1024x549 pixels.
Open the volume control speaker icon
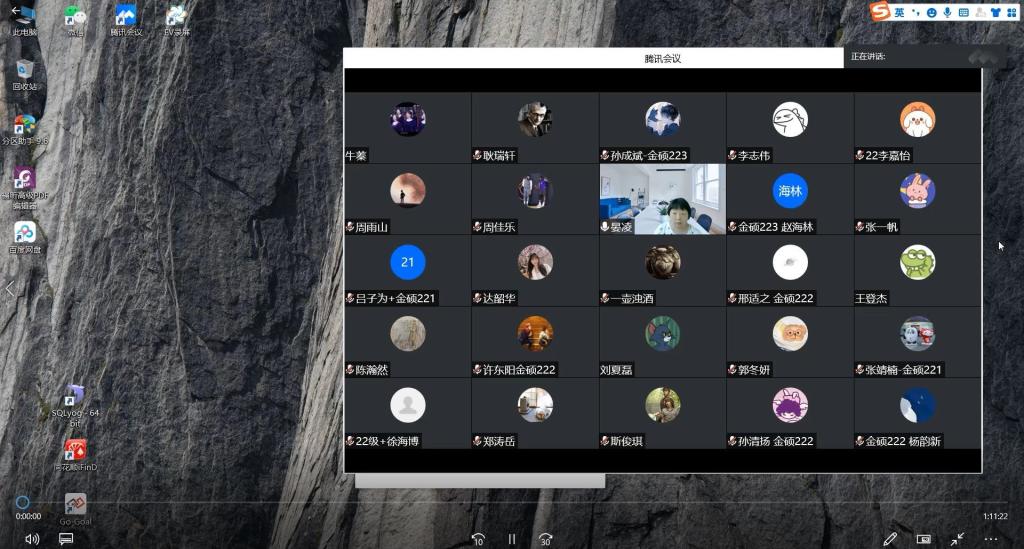[31, 539]
